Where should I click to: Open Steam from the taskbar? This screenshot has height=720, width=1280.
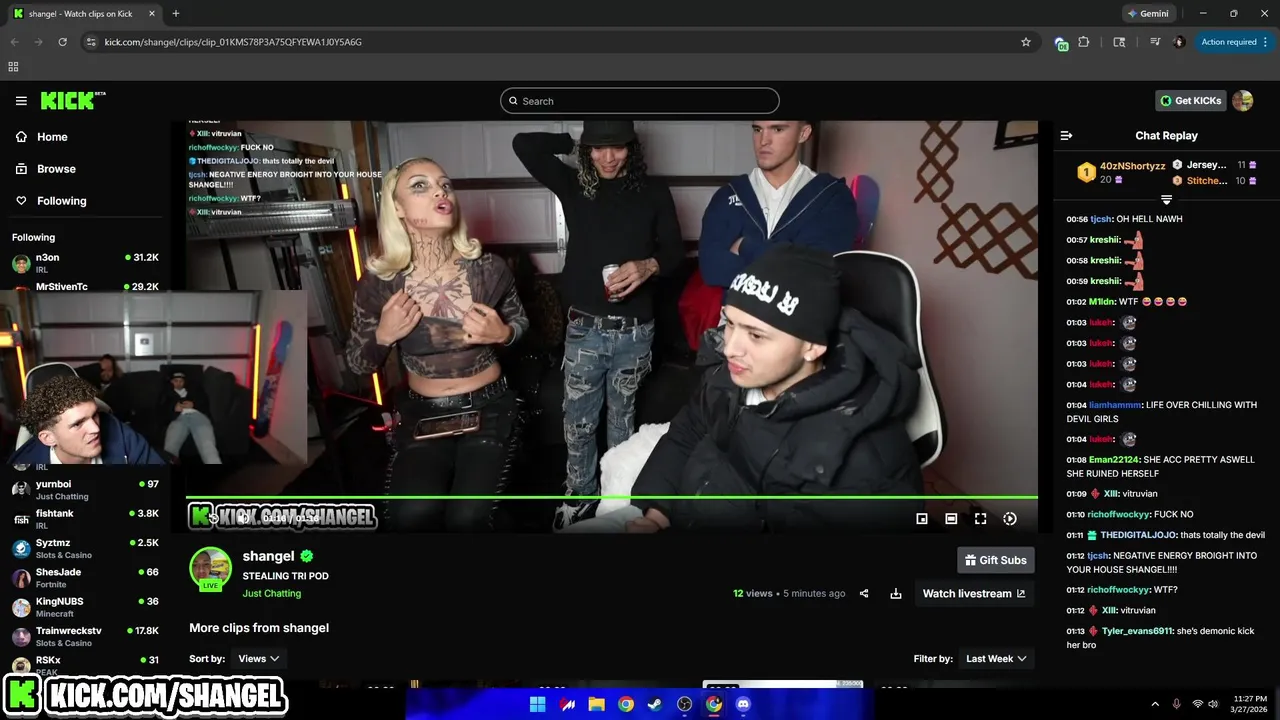pyautogui.click(x=655, y=704)
